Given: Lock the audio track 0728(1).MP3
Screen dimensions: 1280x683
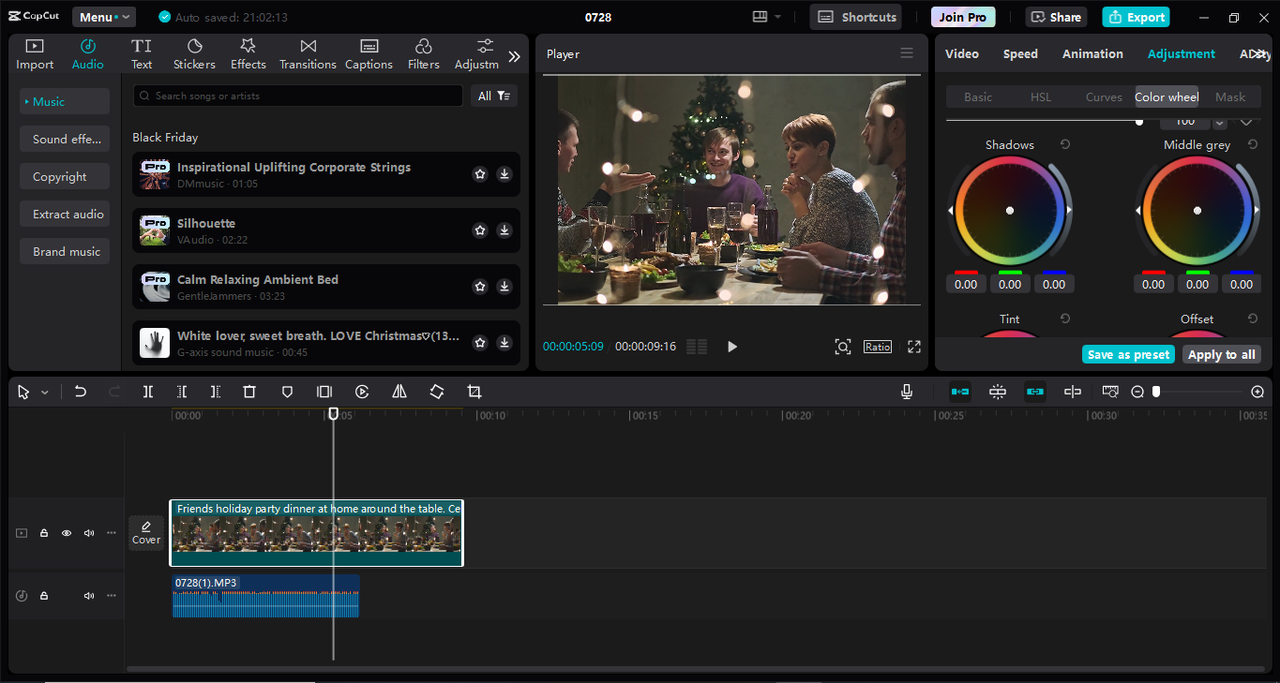Looking at the screenshot, I should [x=44, y=595].
